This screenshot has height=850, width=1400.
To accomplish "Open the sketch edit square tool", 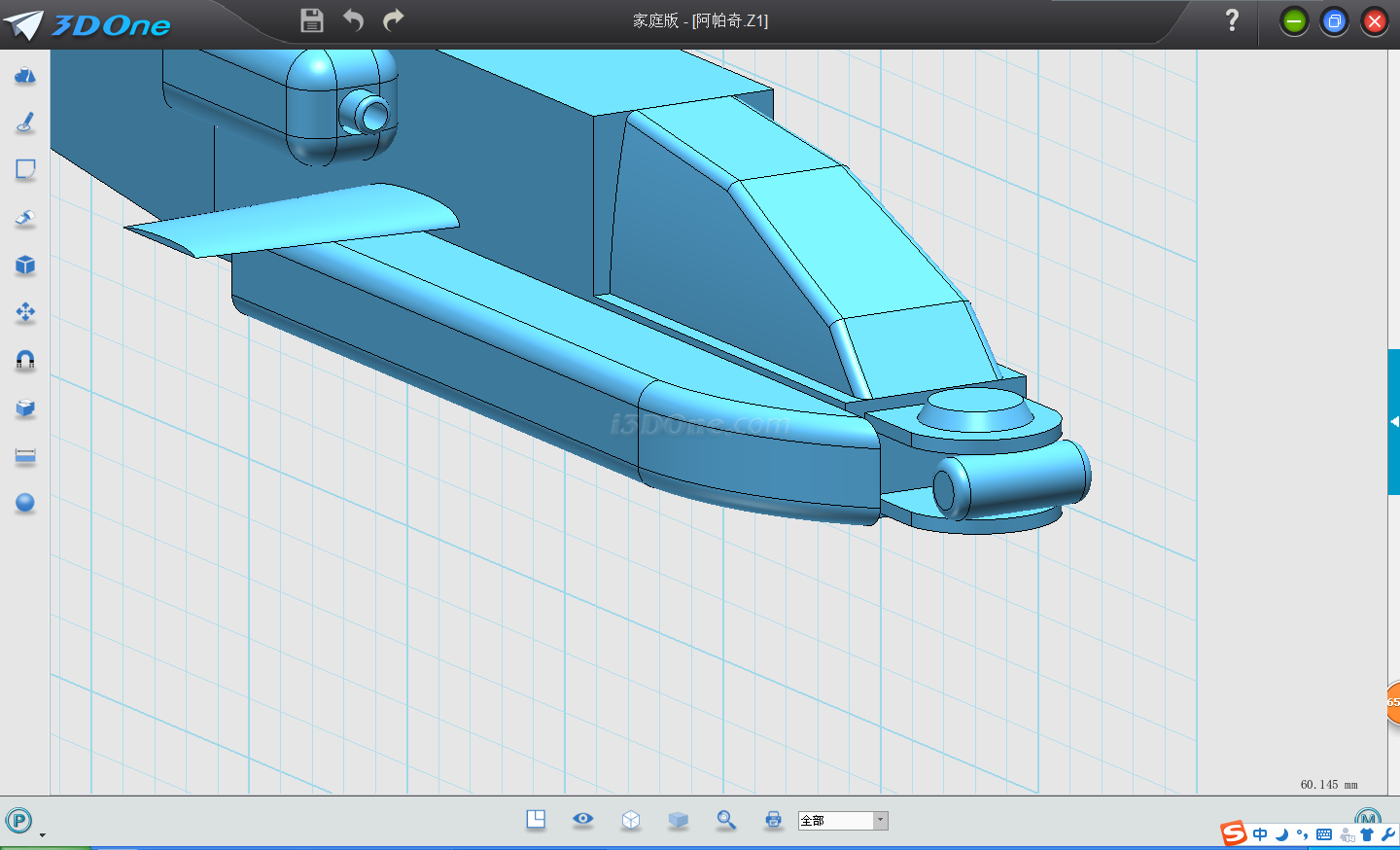I will (x=25, y=170).
